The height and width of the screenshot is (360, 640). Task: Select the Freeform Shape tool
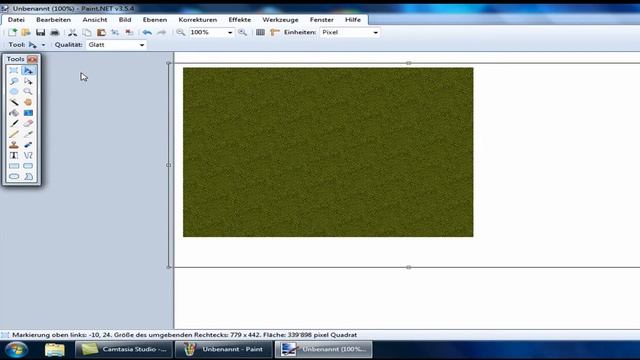tap(28, 176)
